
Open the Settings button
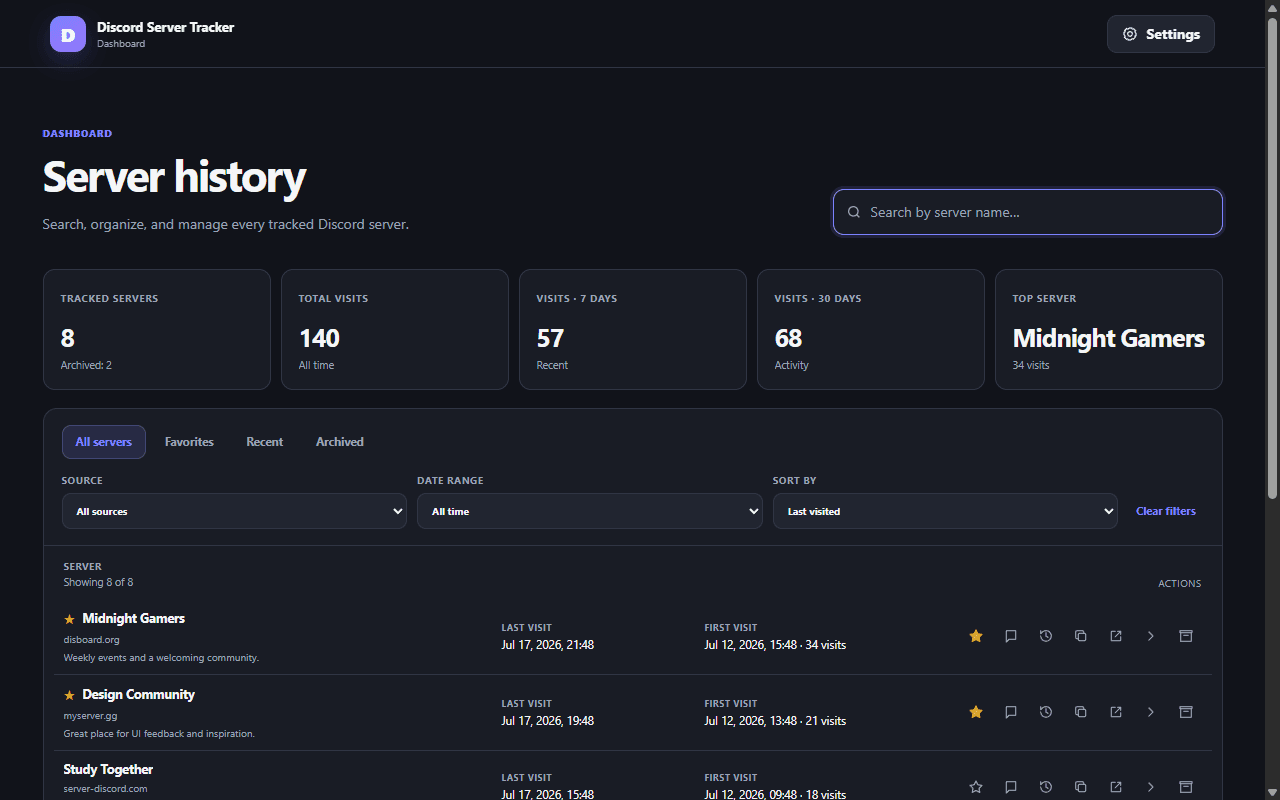click(1161, 34)
